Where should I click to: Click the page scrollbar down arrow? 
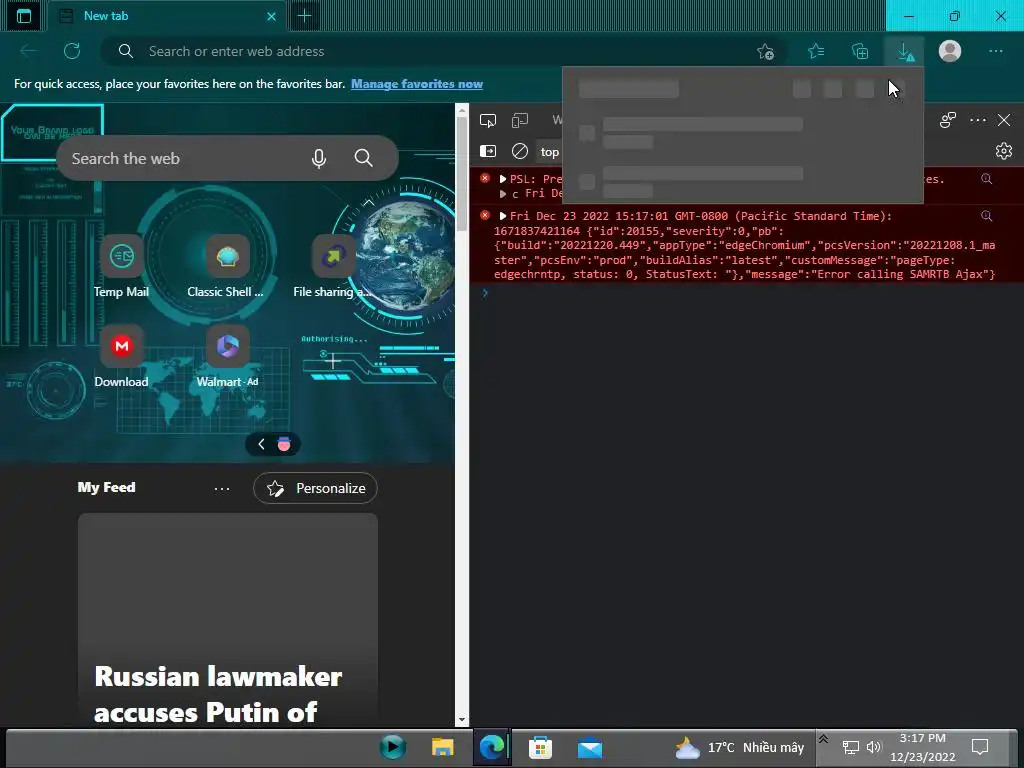(x=462, y=720)
